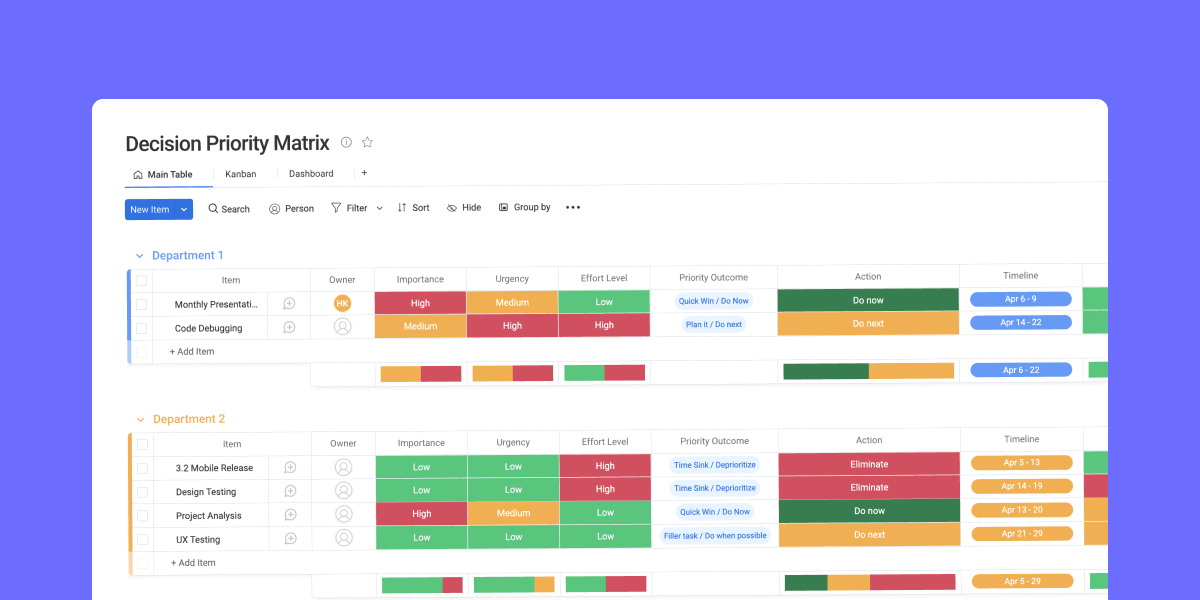Assign owner for Design Testing
Image resolution: width=1200 pixels, height=600 pixels.
[344, 491]
